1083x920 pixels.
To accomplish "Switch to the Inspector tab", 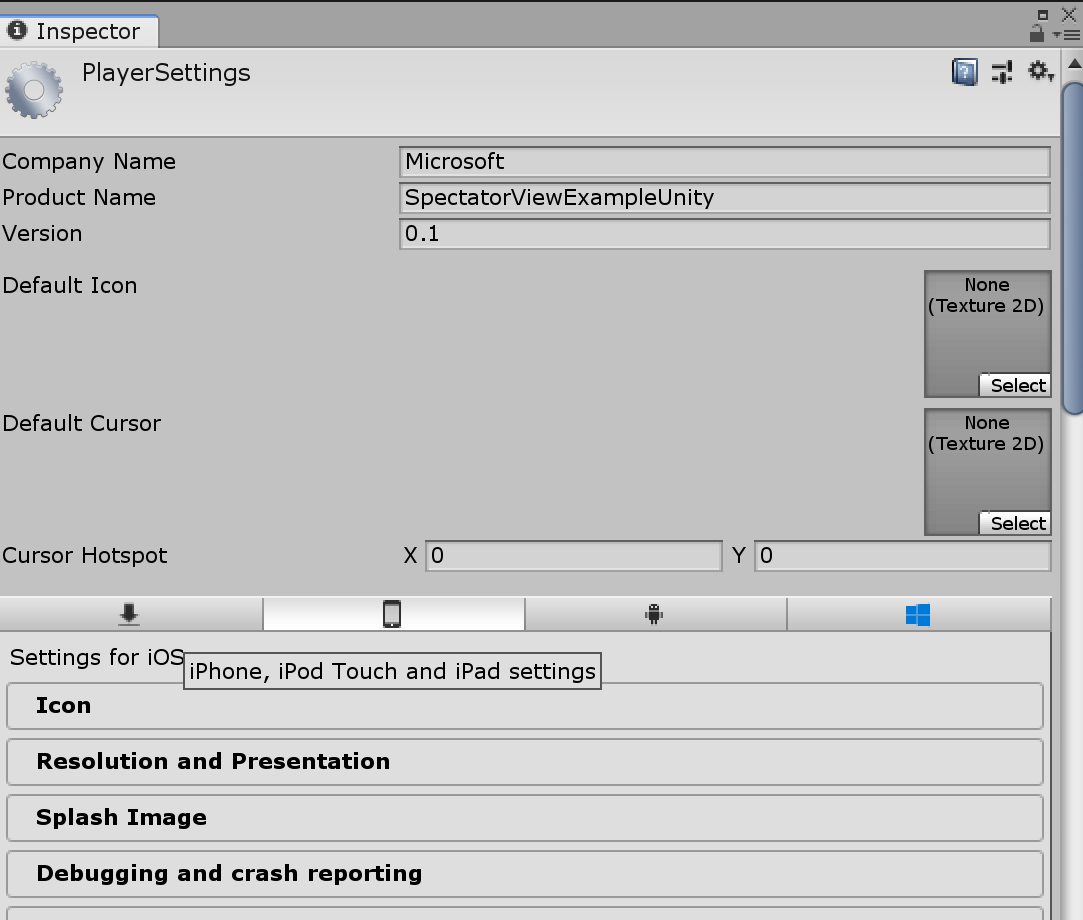I will click(x=80, y=31).
